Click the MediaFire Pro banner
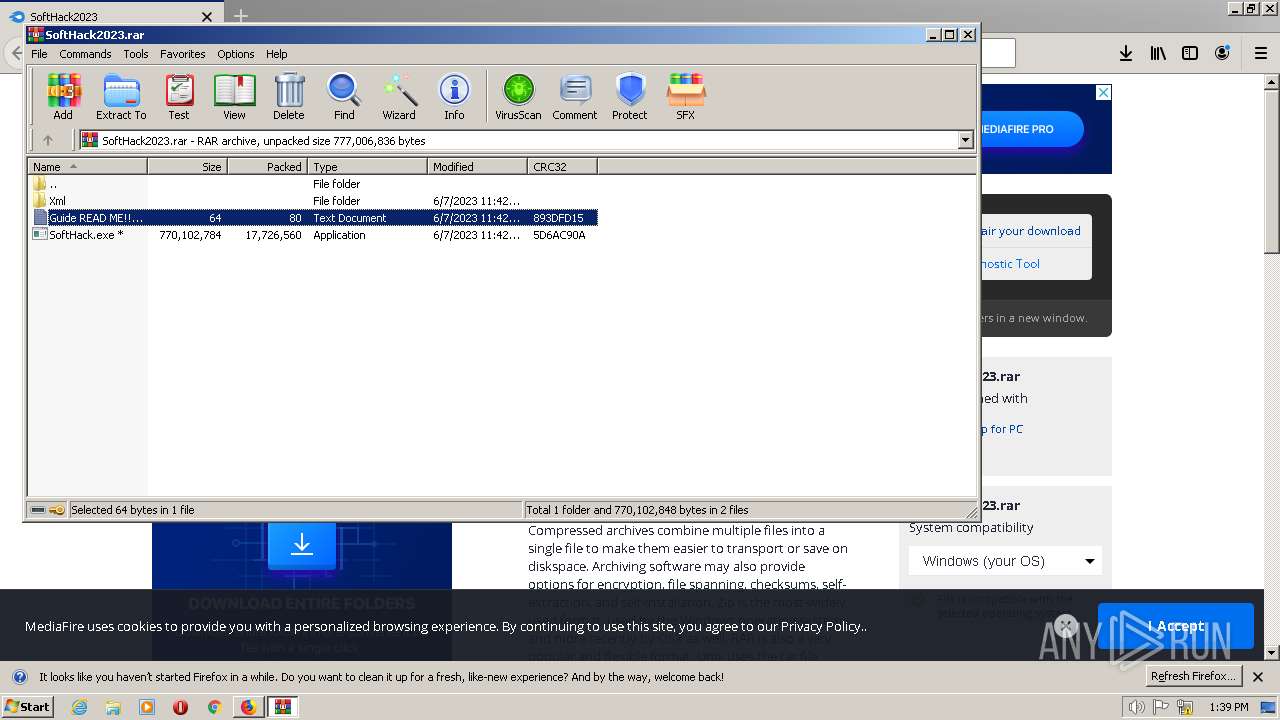 click(1046, 129)
